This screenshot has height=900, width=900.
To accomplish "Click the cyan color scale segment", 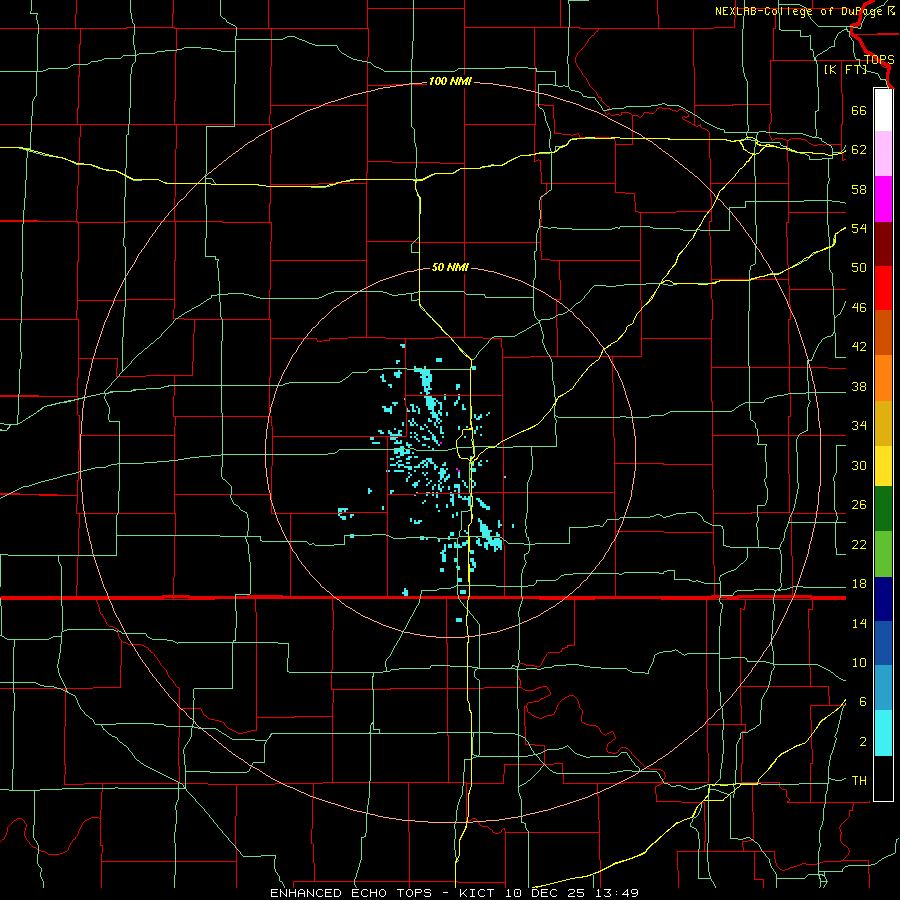I will [x=883, y=733].
